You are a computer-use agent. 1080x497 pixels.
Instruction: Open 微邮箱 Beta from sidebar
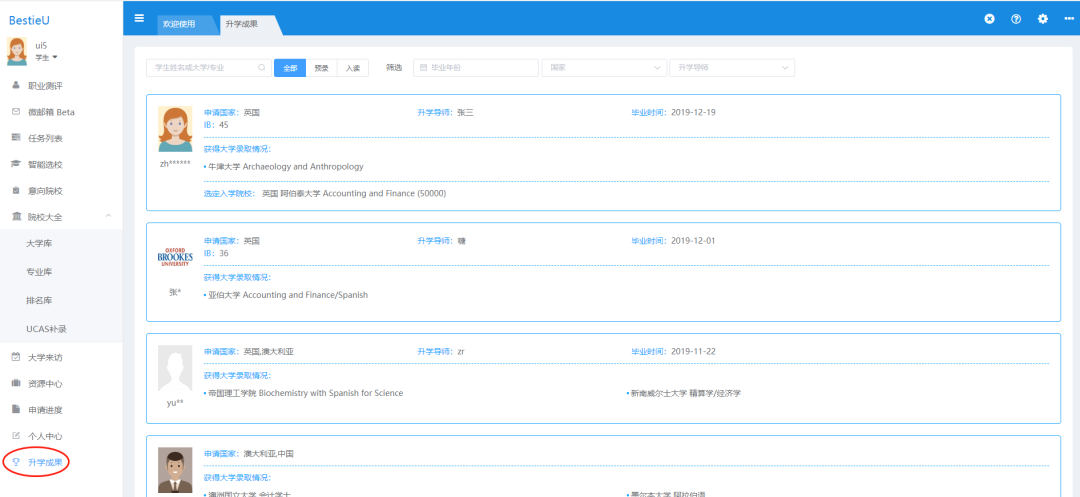pos(50,112)
